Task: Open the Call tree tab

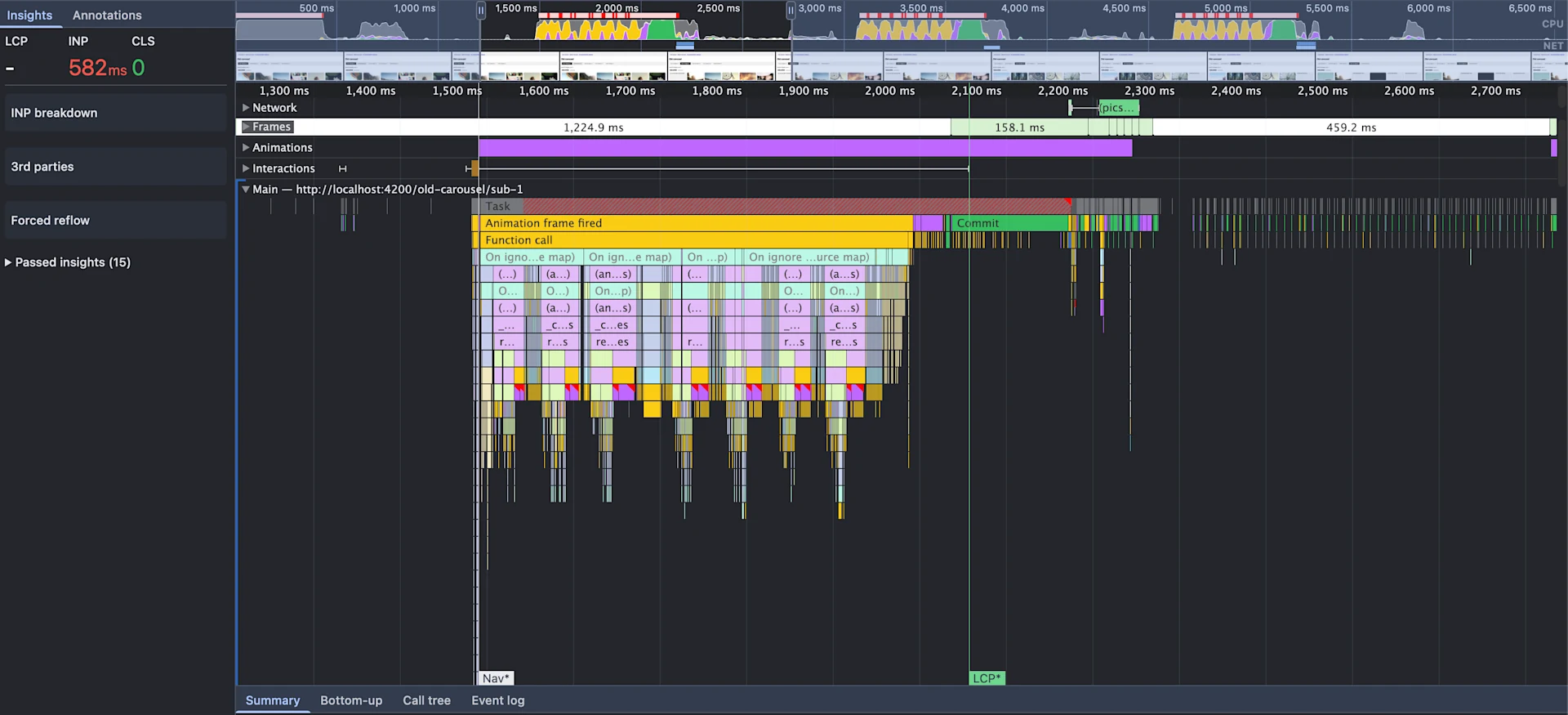Action: (426, 701)
